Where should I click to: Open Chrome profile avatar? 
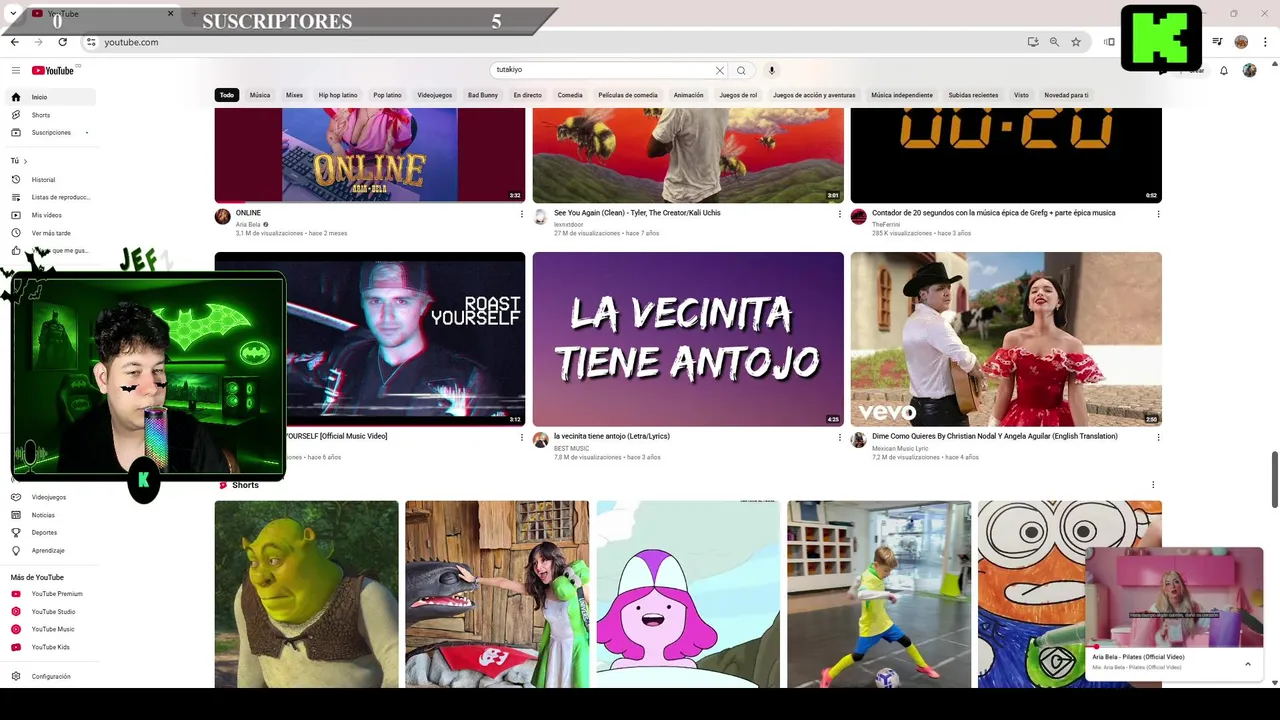point(1241,42)
